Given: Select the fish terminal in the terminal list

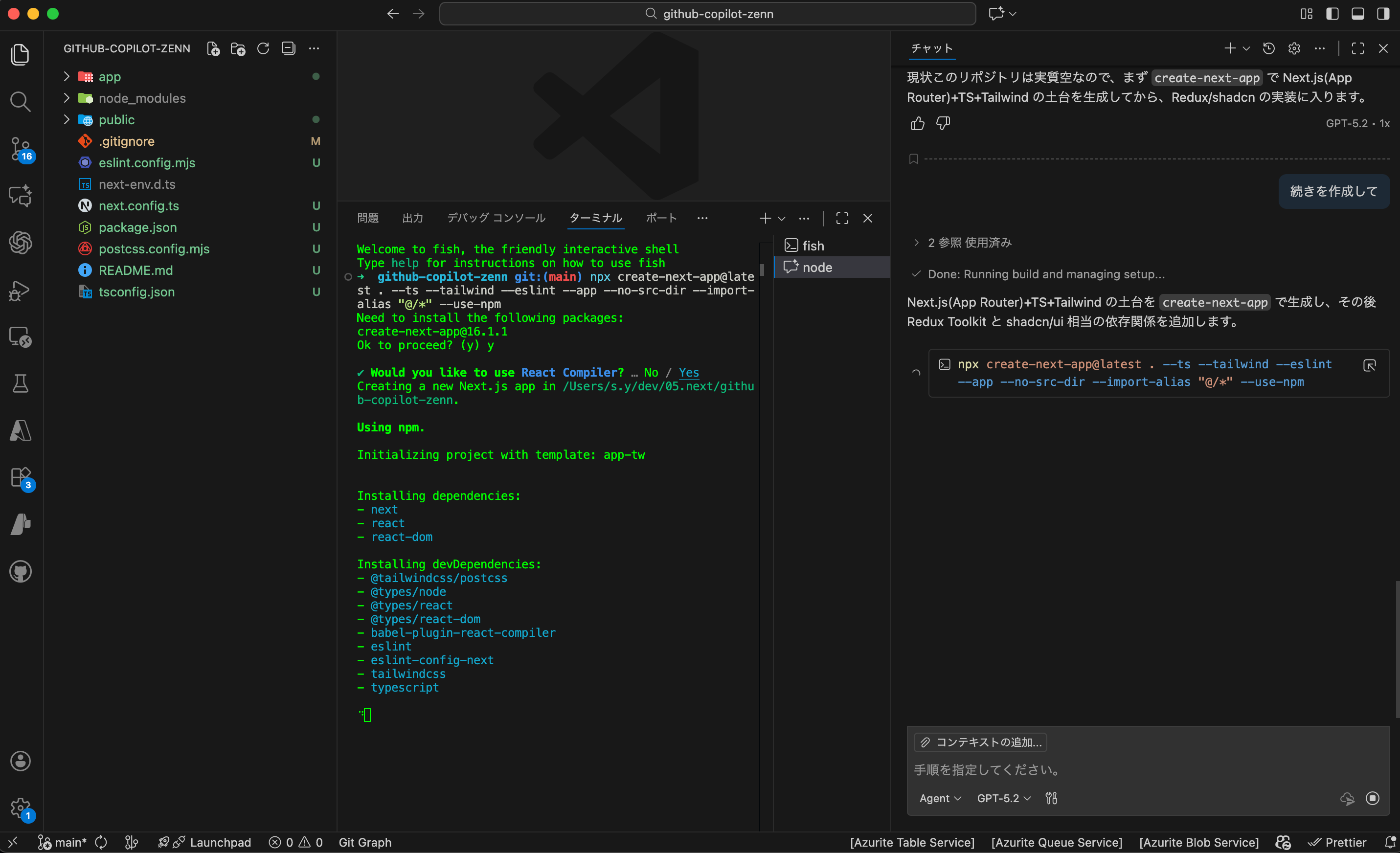Looking at the screenshot, I should (832, 246).
